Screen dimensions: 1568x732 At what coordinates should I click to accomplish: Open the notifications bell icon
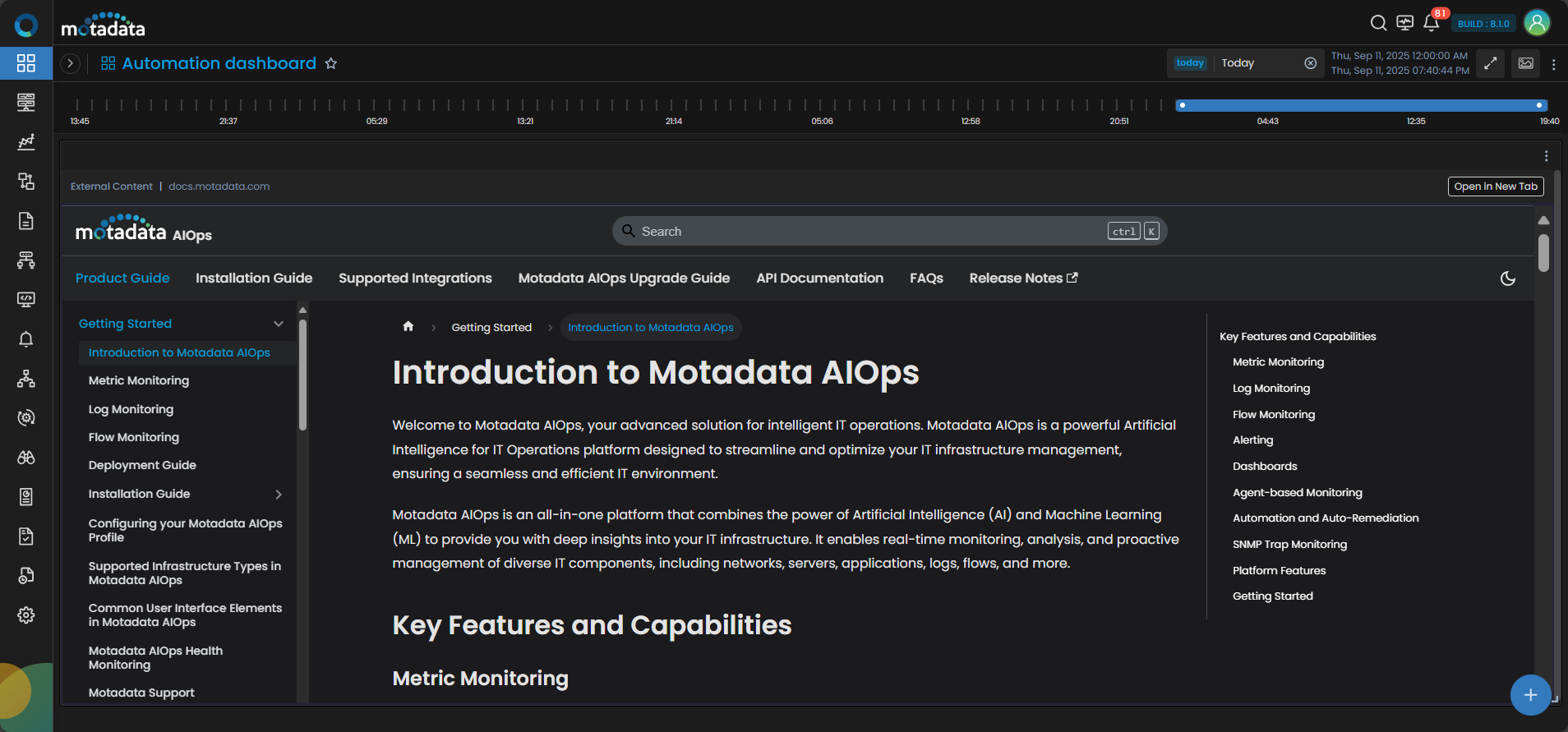point(1431,23)
